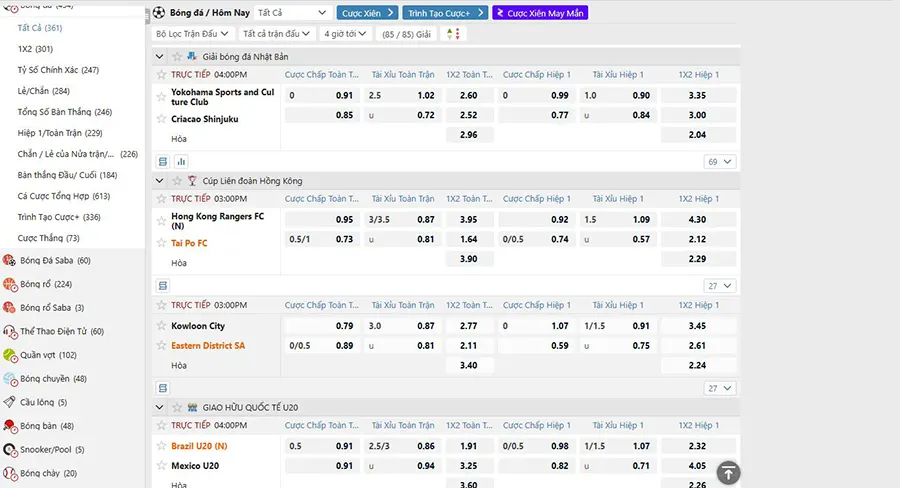Open statistics chart icon under Yokohama match
The image size is (900, 488).
pos(181,162)
